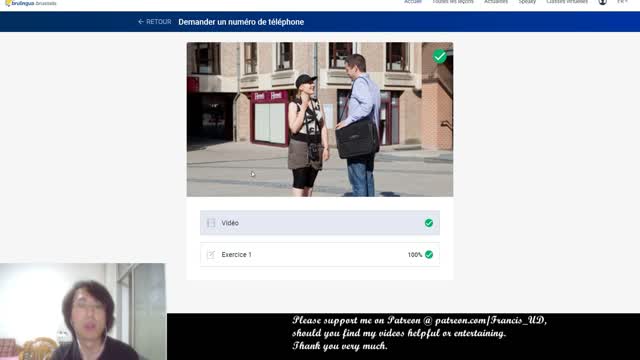The width and height of the screenshot is (640, 360).
Task: Click the pencil icon beside Exercice 1
Action: 211,254
